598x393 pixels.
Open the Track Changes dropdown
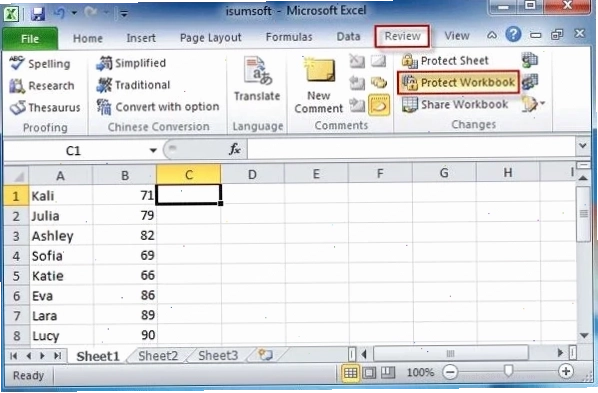coord(533,104)
